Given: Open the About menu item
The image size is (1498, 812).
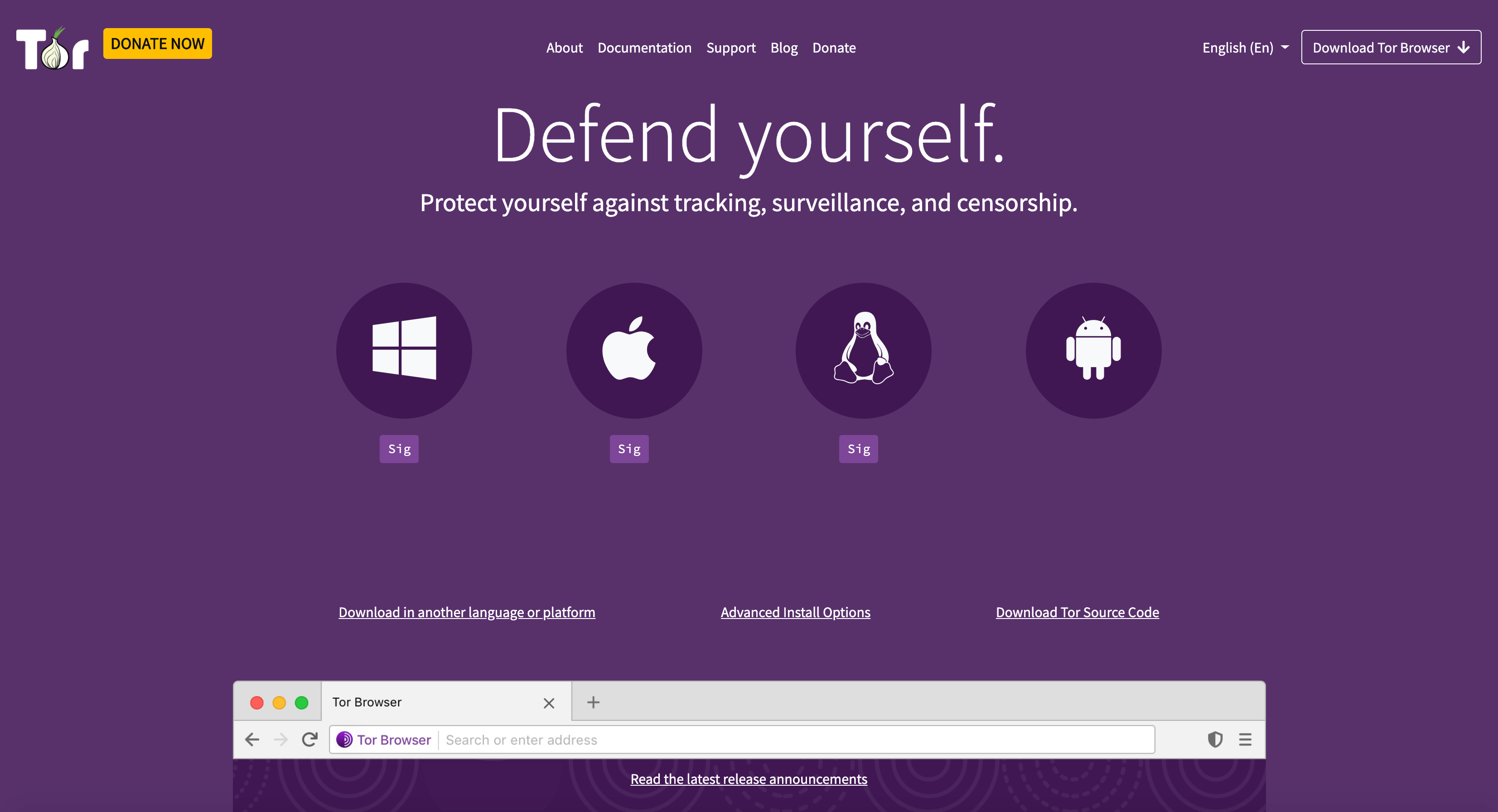Looking at the screenshot, I should pyautogui.click(x=564, y=48).
